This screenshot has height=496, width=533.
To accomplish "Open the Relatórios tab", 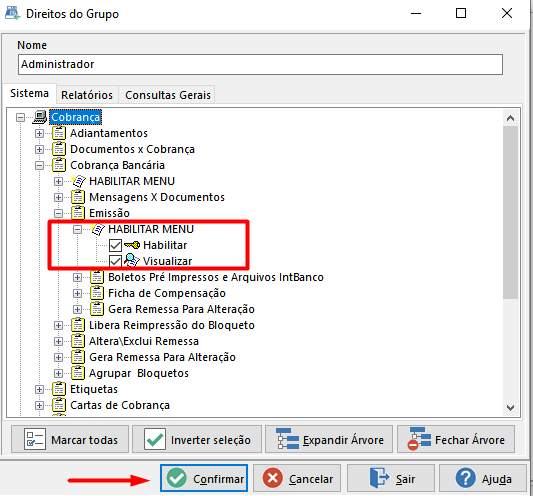I will point(87,95).
